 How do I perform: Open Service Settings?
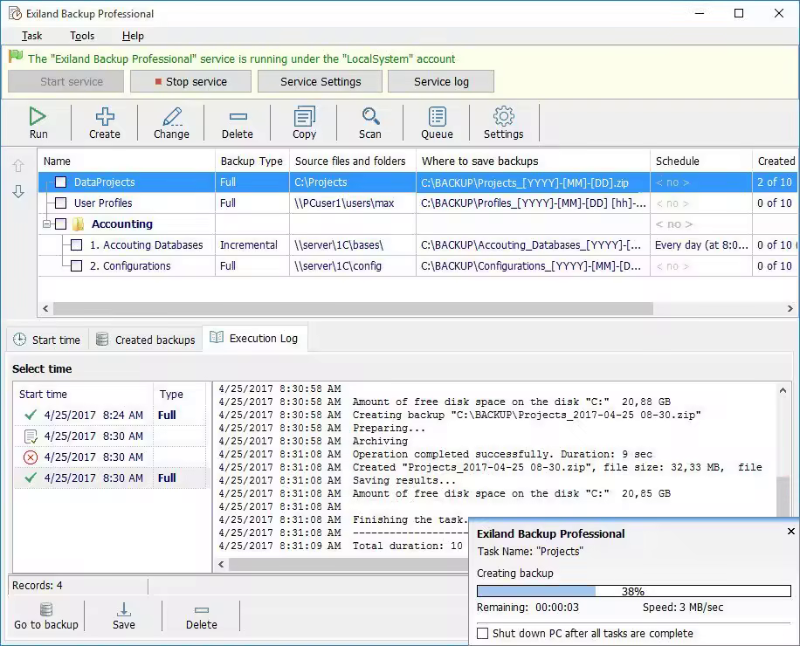[320, 82]
